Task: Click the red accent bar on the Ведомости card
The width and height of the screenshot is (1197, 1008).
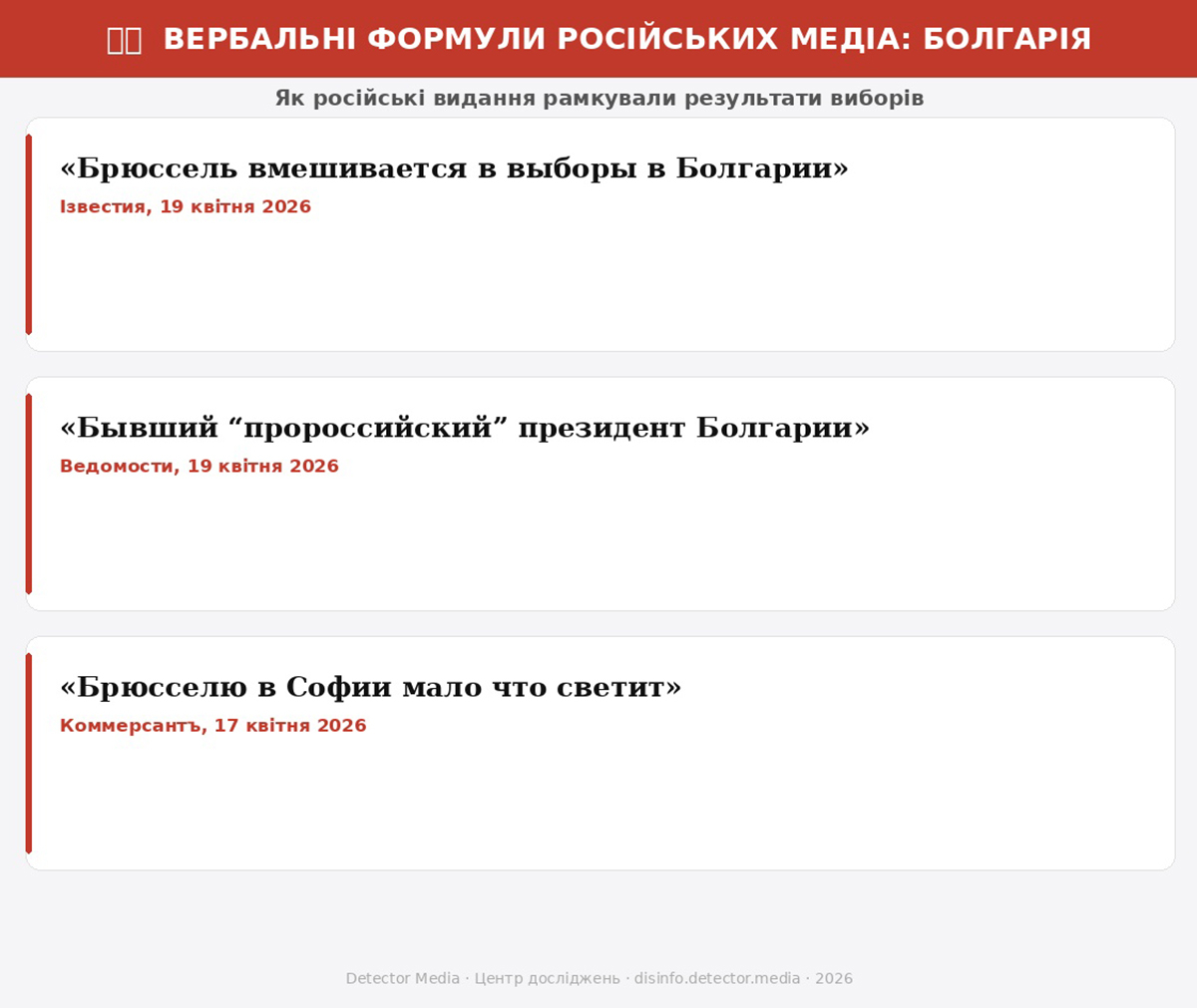Action: 29,494
